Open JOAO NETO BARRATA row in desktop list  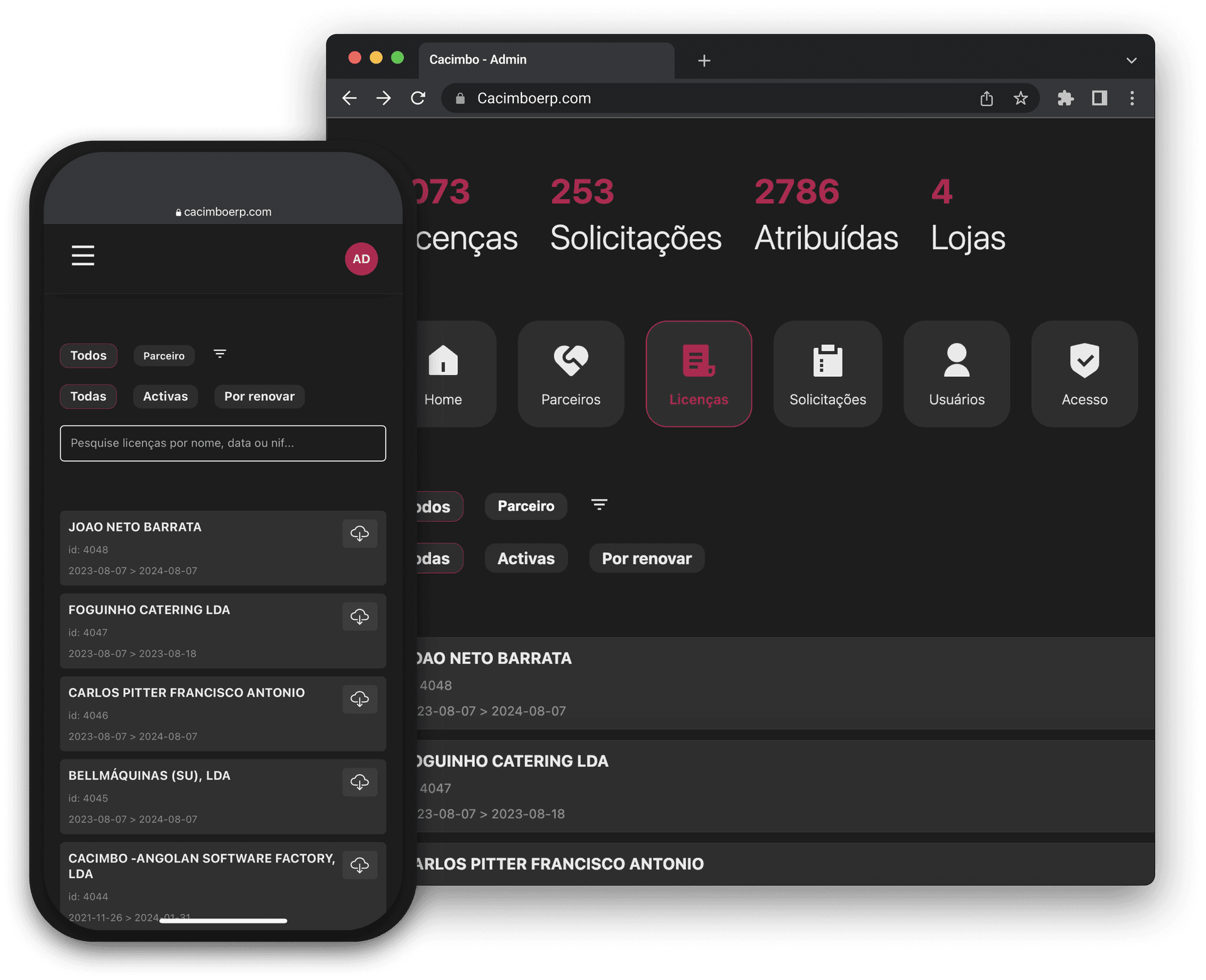(x=786, y=683)
